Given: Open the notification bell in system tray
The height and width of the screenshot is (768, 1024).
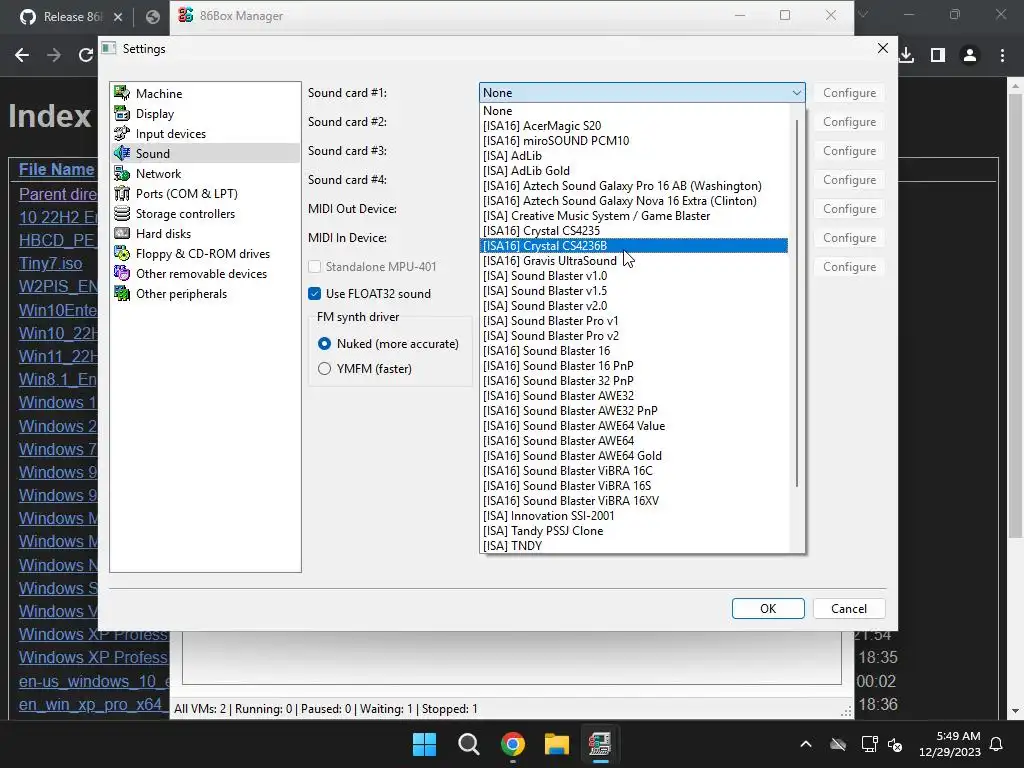Looking at the screenshot, I should coord(997,744).
